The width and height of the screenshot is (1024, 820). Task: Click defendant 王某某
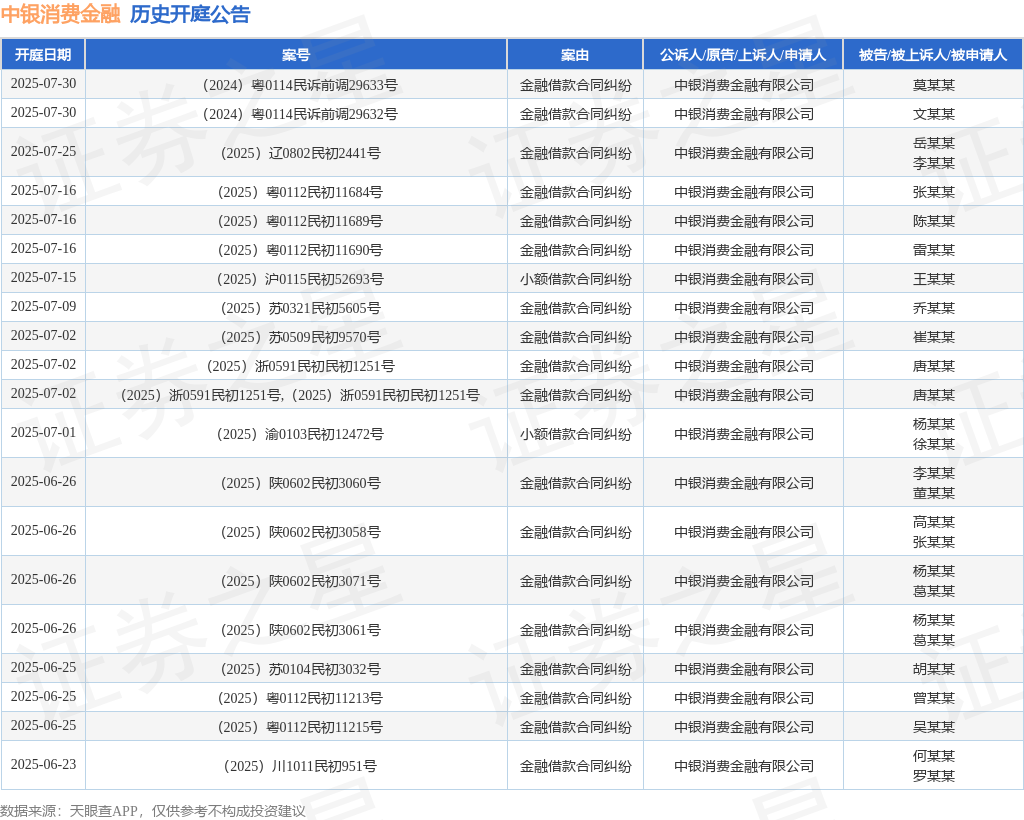(933, 279)
